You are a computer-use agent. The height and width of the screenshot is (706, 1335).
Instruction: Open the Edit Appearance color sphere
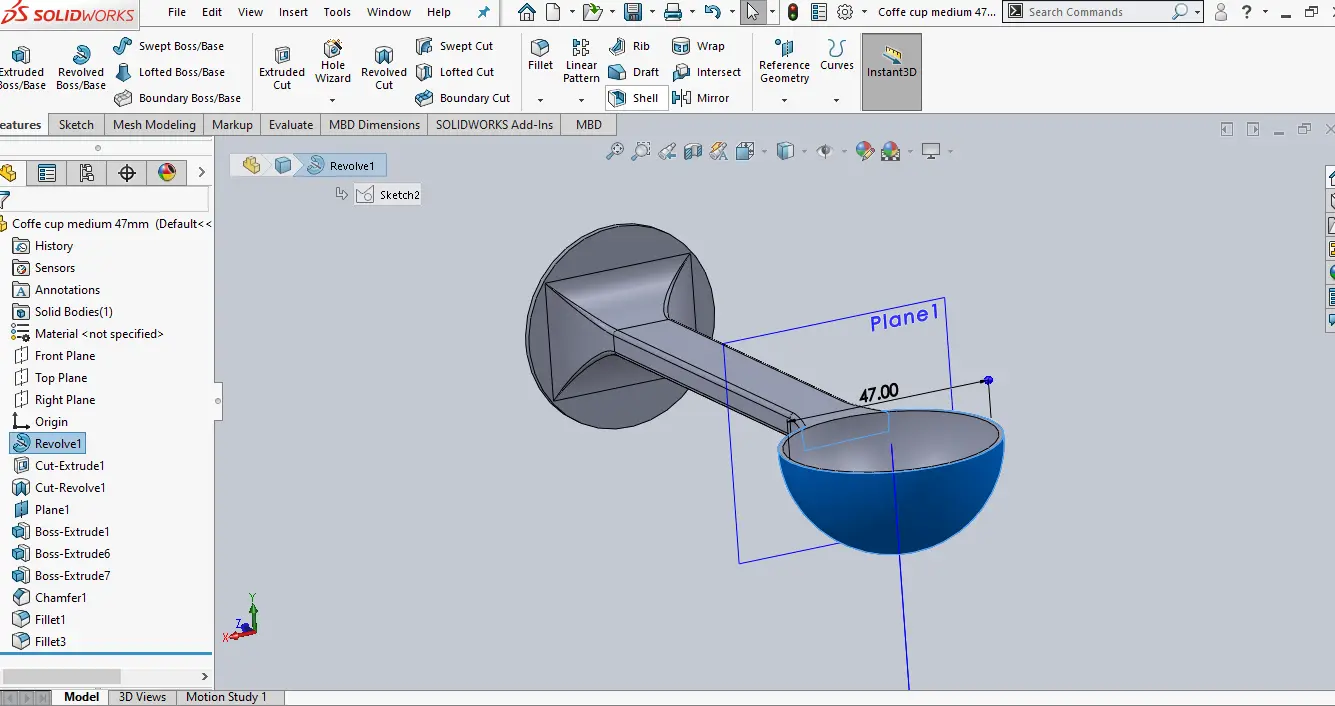864,151
